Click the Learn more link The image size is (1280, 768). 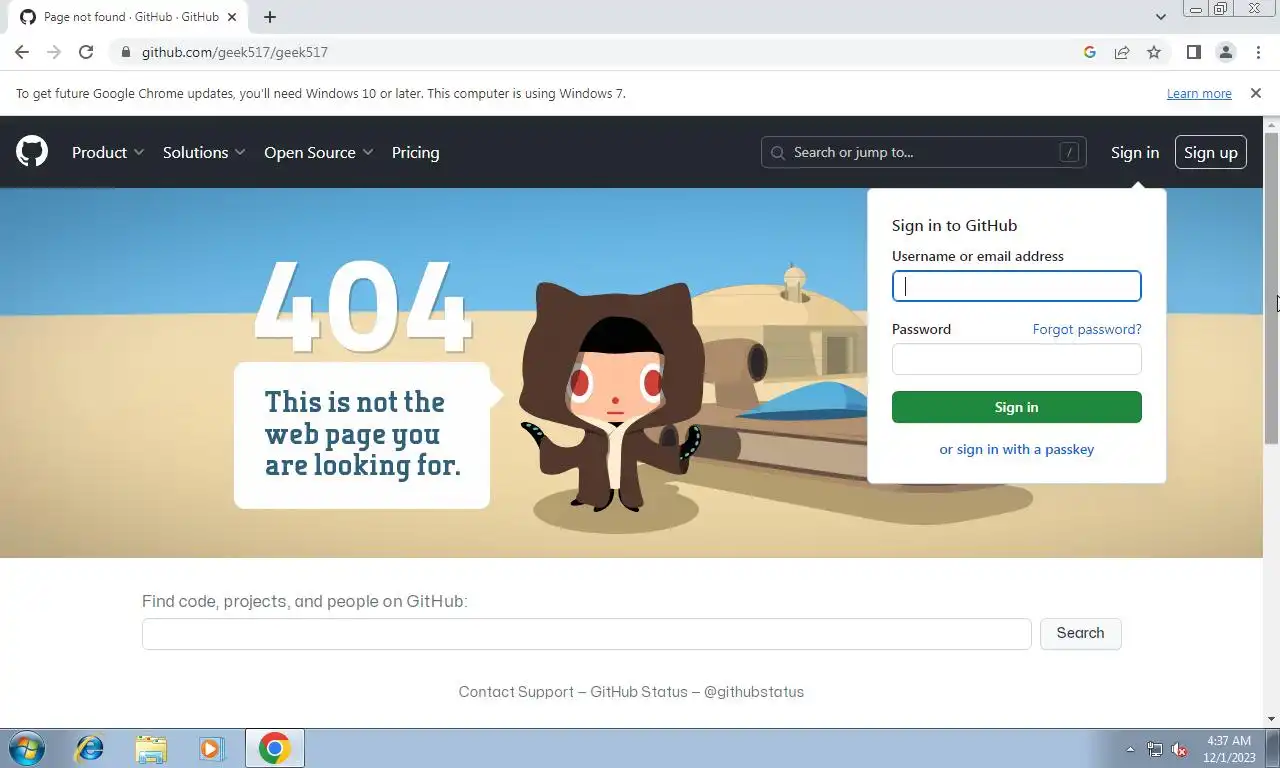click(x=1199, y=93)
